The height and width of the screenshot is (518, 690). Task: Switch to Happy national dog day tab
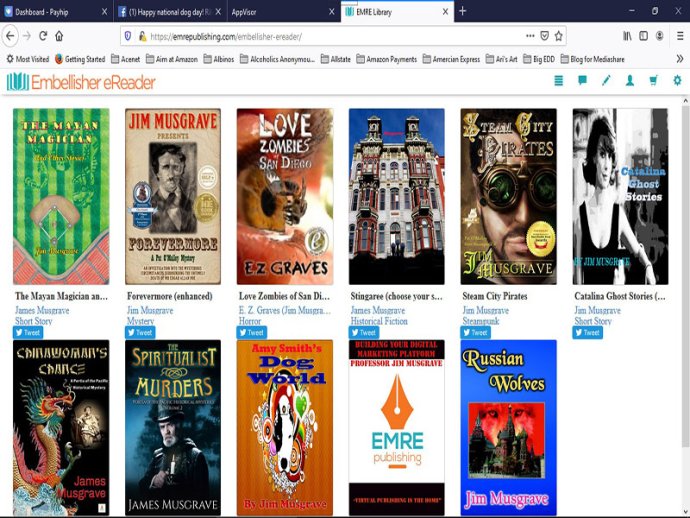point(169,12)
